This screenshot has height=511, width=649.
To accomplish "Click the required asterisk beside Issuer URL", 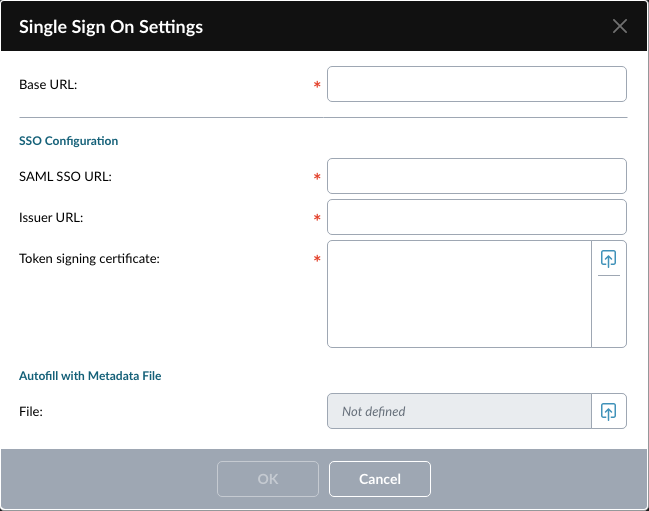I will [317, 218].
